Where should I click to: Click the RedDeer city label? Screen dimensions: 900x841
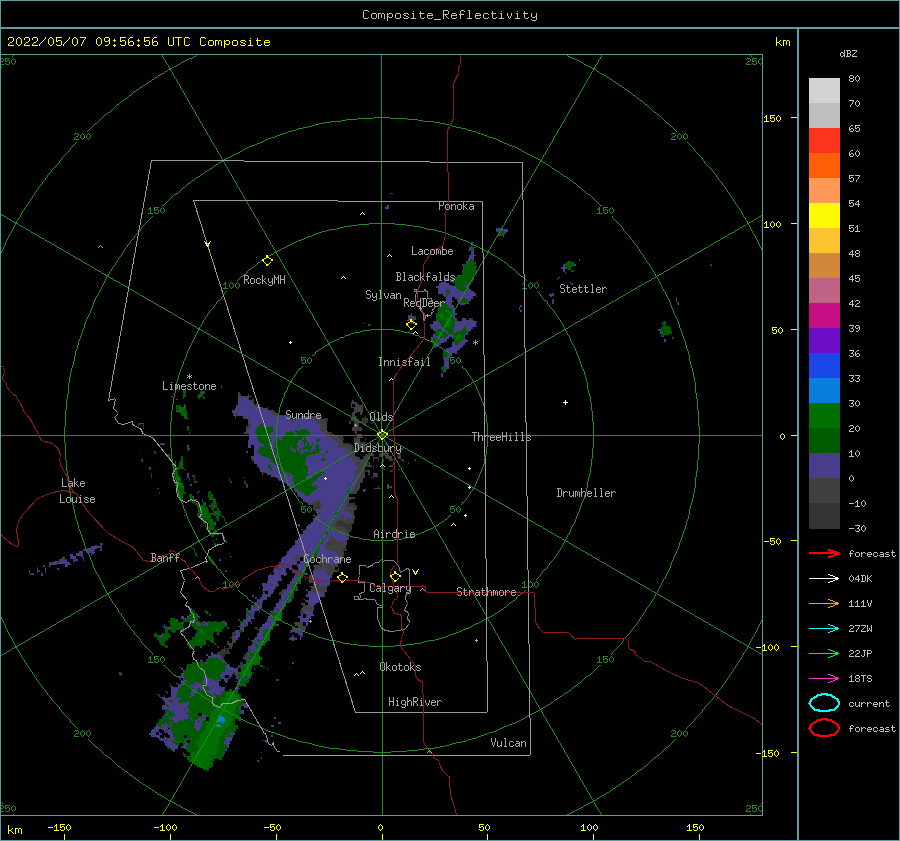coord(424,303)
